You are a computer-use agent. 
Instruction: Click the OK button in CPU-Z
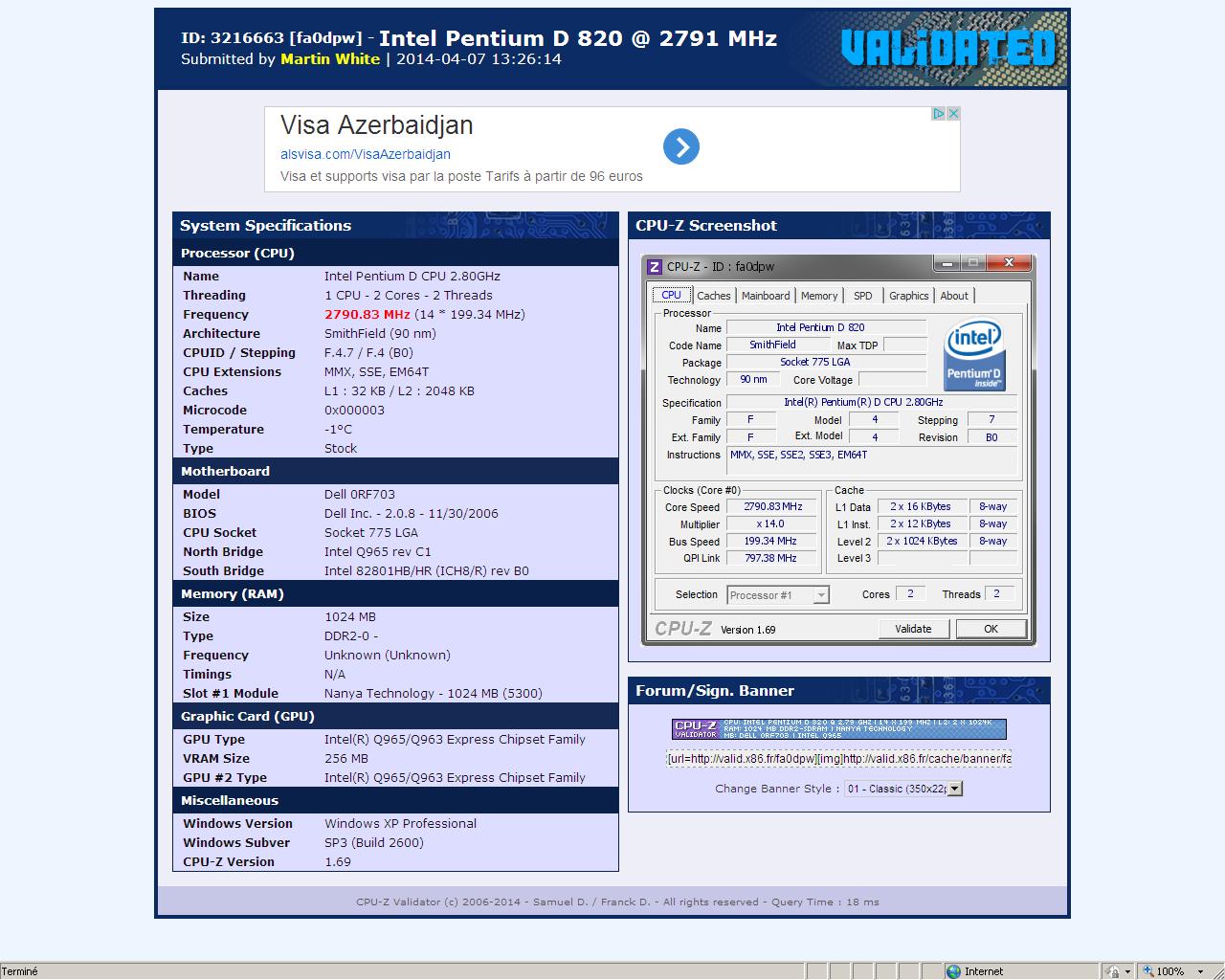click(x=991, y=629)
